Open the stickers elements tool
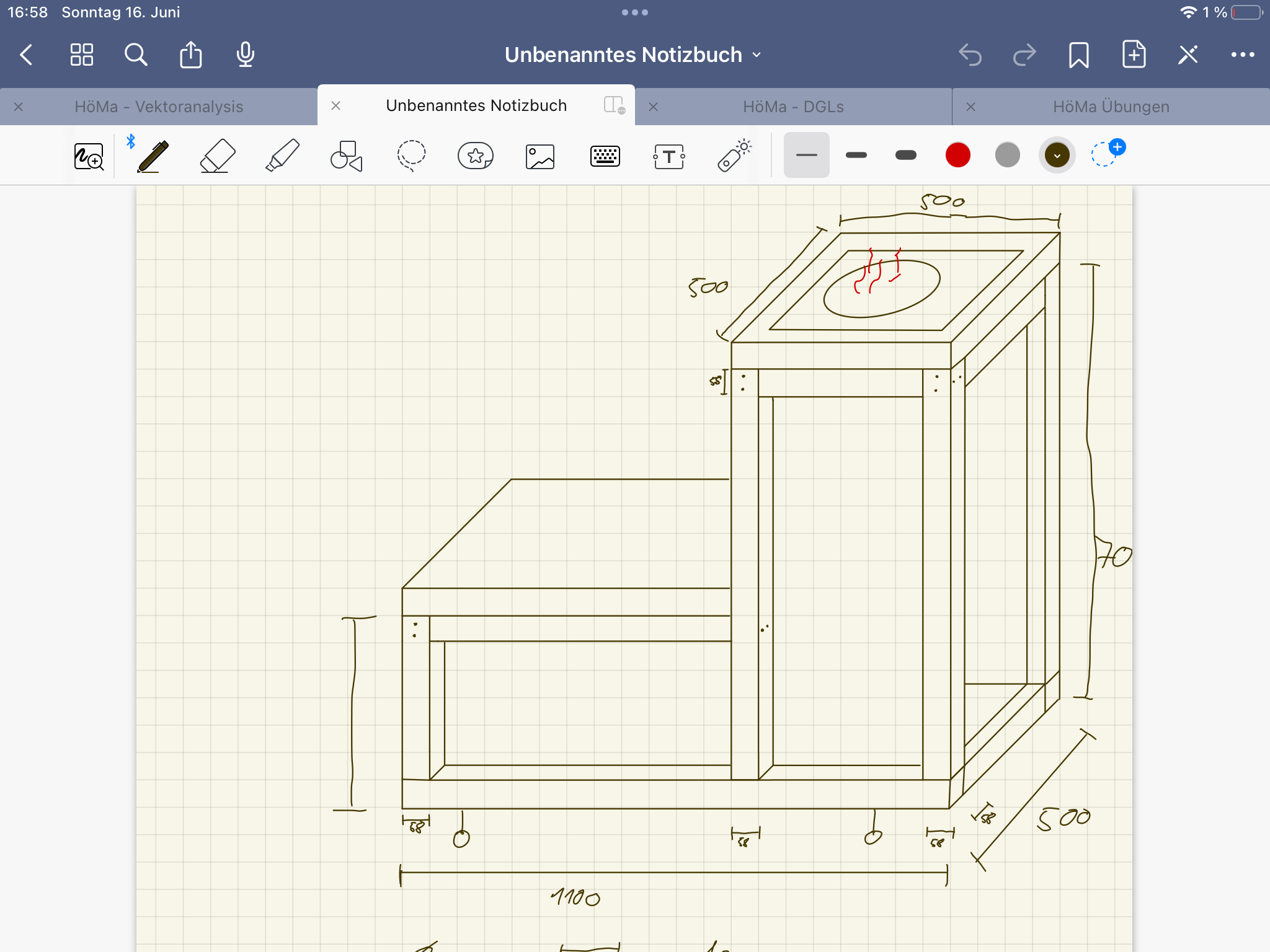 coord(476,156)
